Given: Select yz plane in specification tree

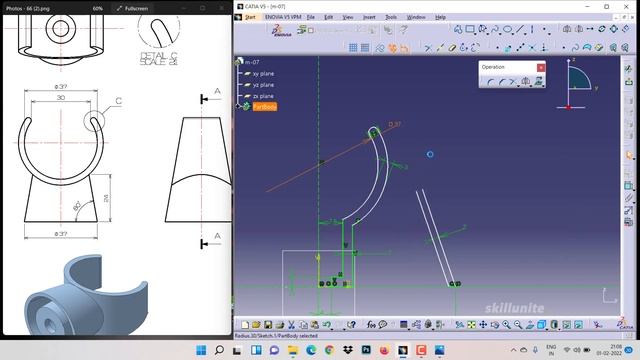Looking at the screenshot, I should tap(263, 85).
